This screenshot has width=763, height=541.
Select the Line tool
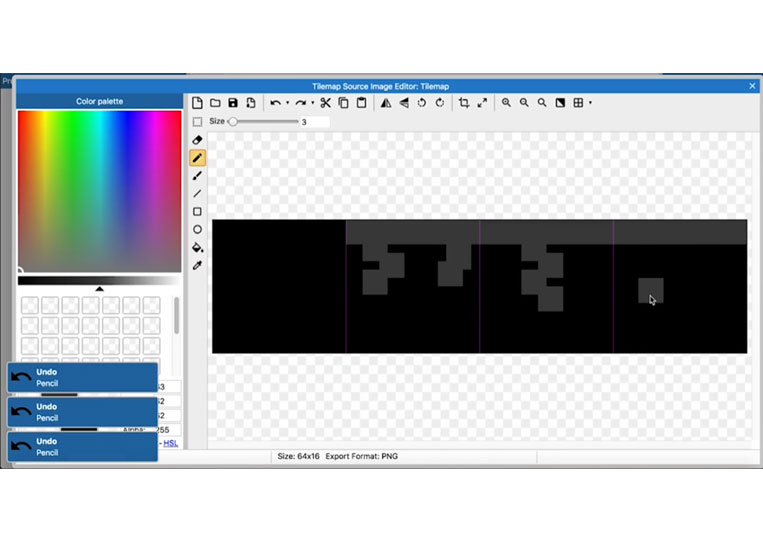point(197,194)
